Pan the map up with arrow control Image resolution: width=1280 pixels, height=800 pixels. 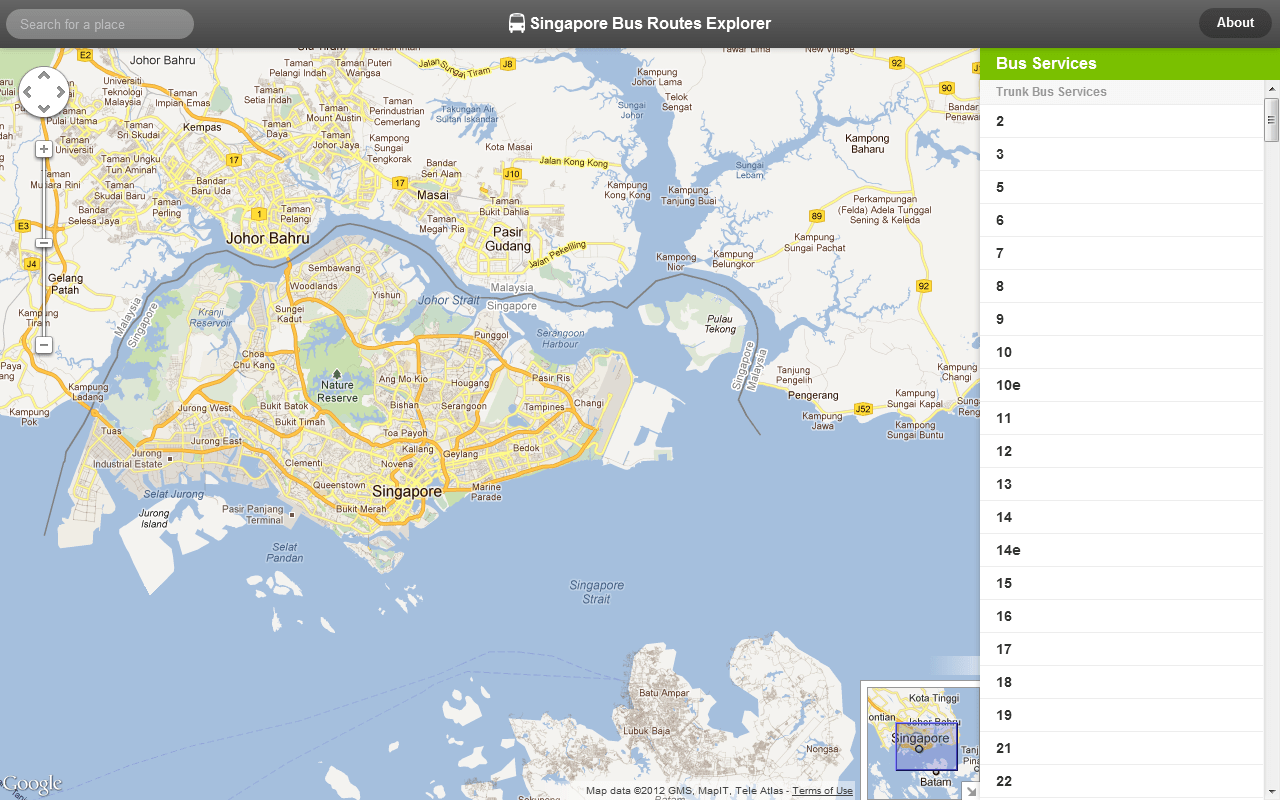44,76
